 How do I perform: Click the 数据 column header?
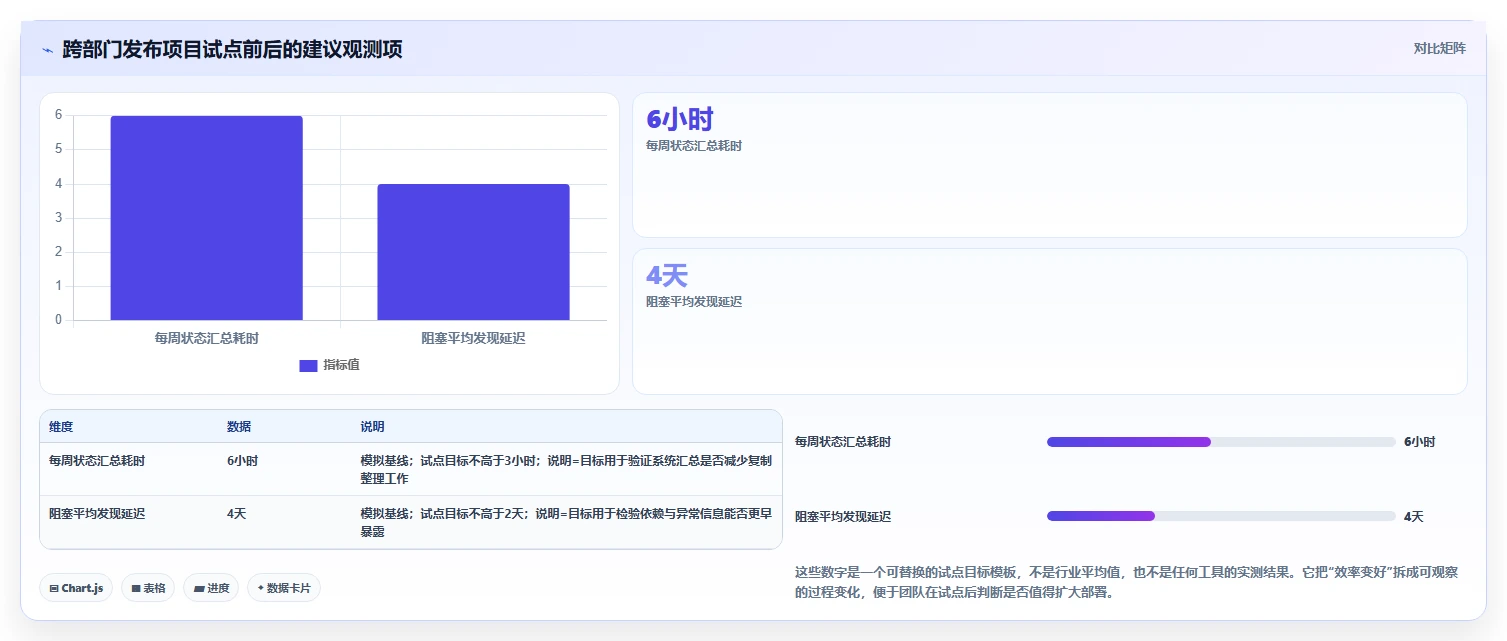click(x=239, y=427)
